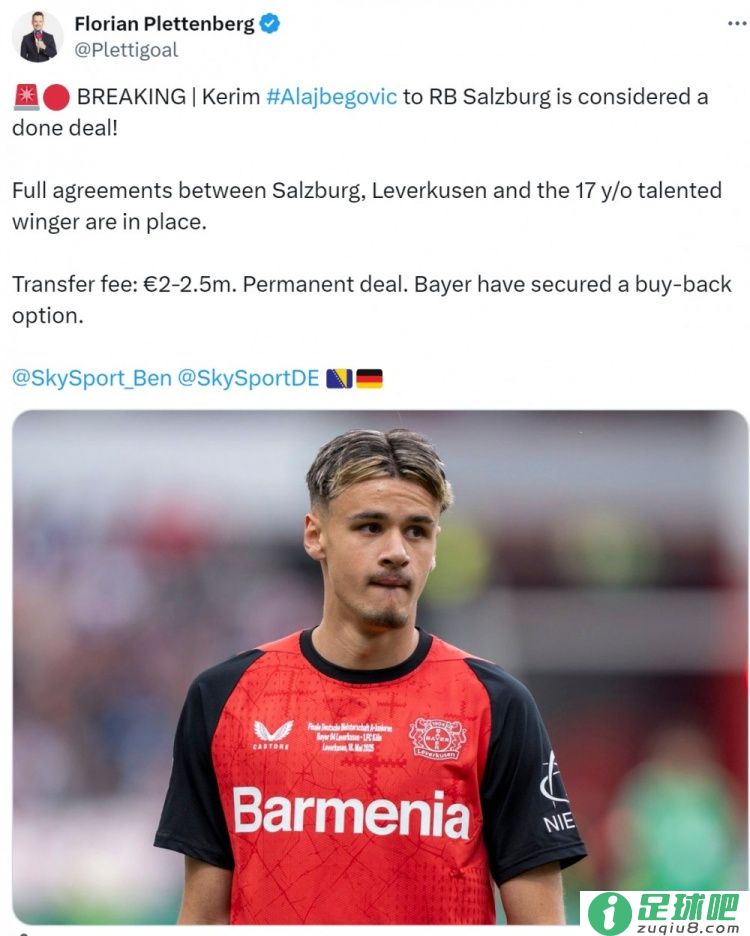
Task: Open the three-dot more options menu
Action: click(x=736, y=24)
